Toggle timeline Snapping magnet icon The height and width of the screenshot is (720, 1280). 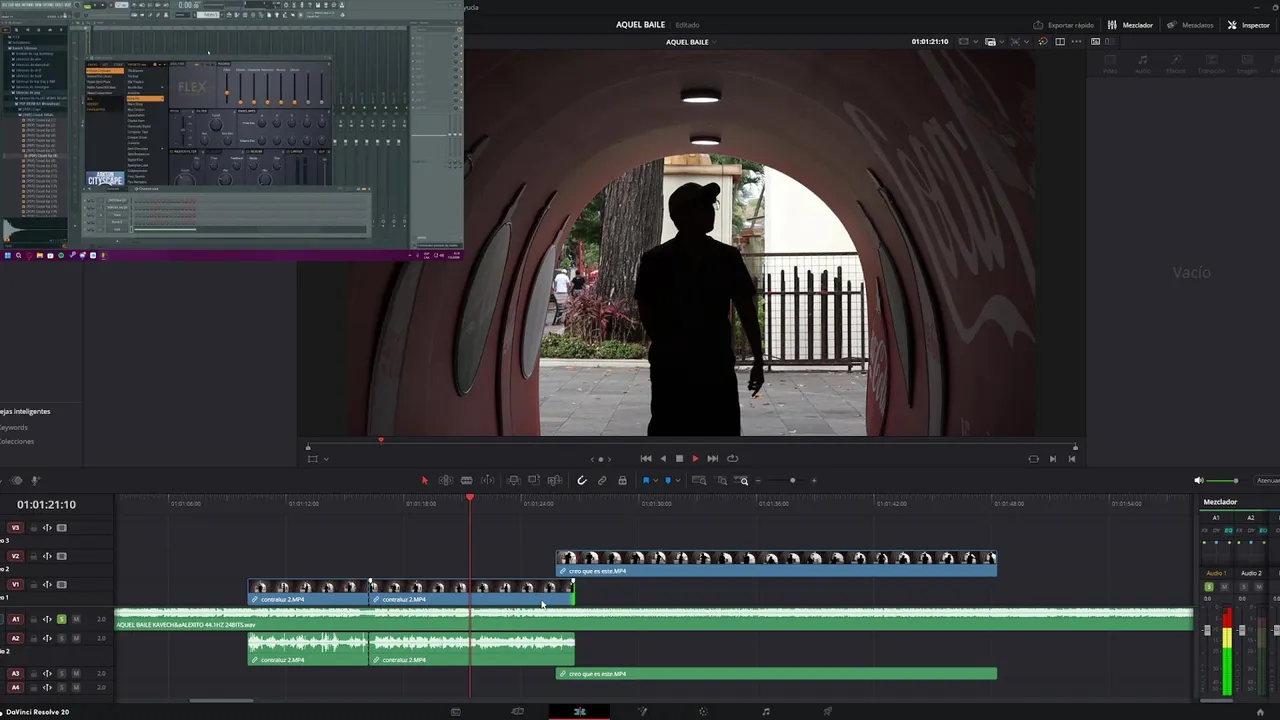[581, 480]
